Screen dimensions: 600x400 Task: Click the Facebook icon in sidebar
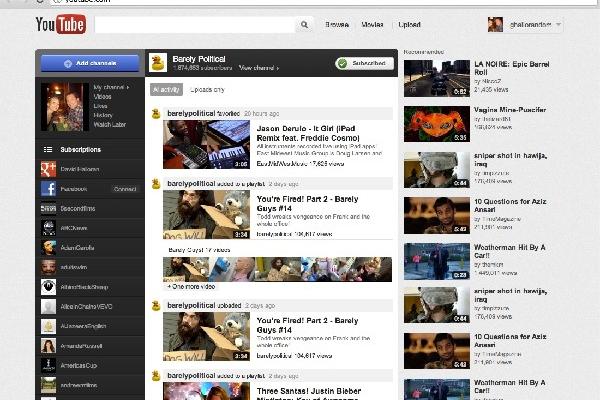pyautogui.click(x=47, y=188)
